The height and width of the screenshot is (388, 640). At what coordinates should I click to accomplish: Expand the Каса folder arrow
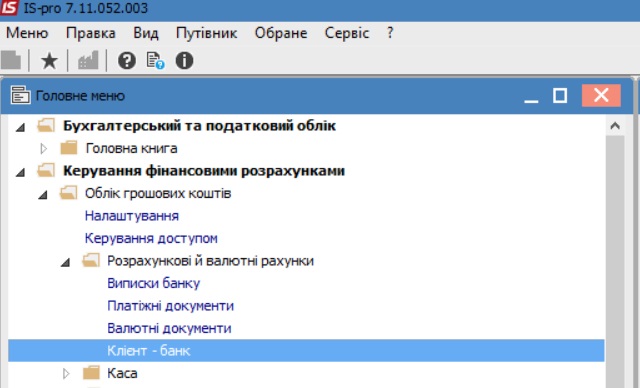click(66, 373)
